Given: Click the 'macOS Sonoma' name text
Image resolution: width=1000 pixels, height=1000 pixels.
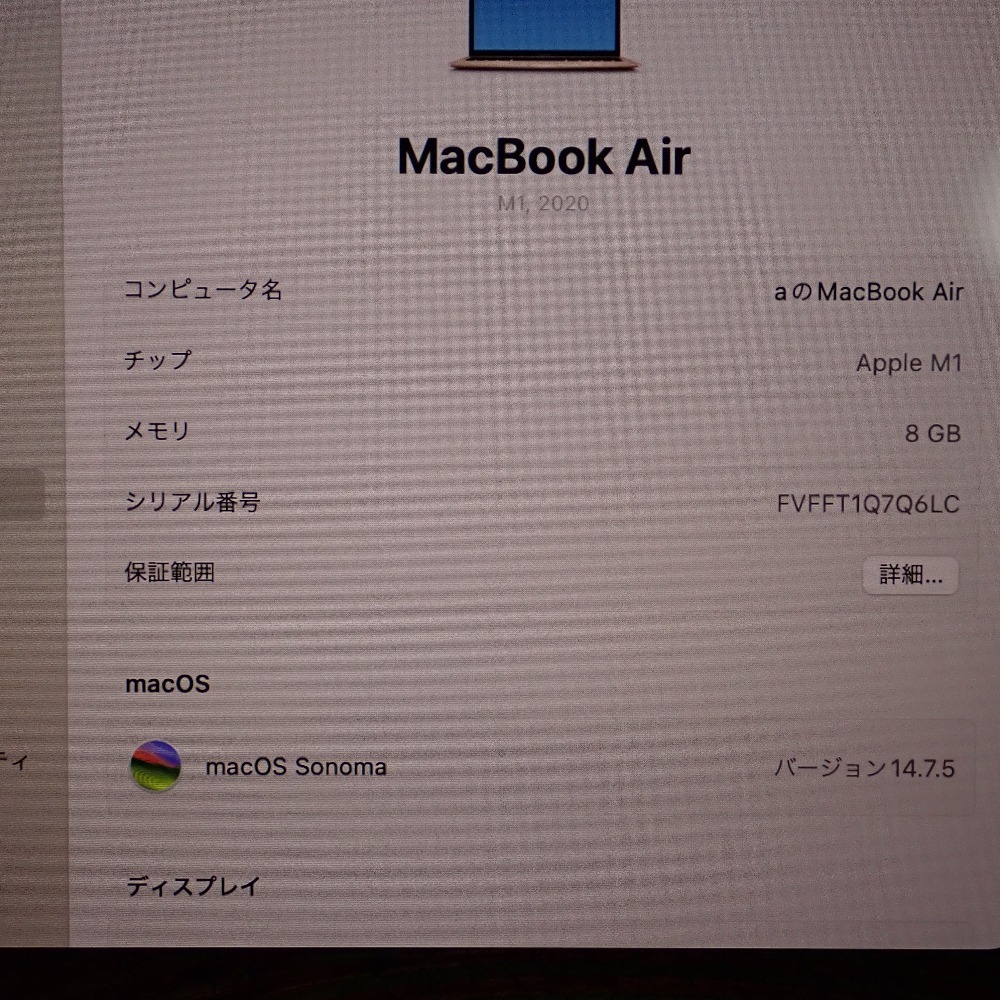Looking at the screenshot, I should point(296,767).
